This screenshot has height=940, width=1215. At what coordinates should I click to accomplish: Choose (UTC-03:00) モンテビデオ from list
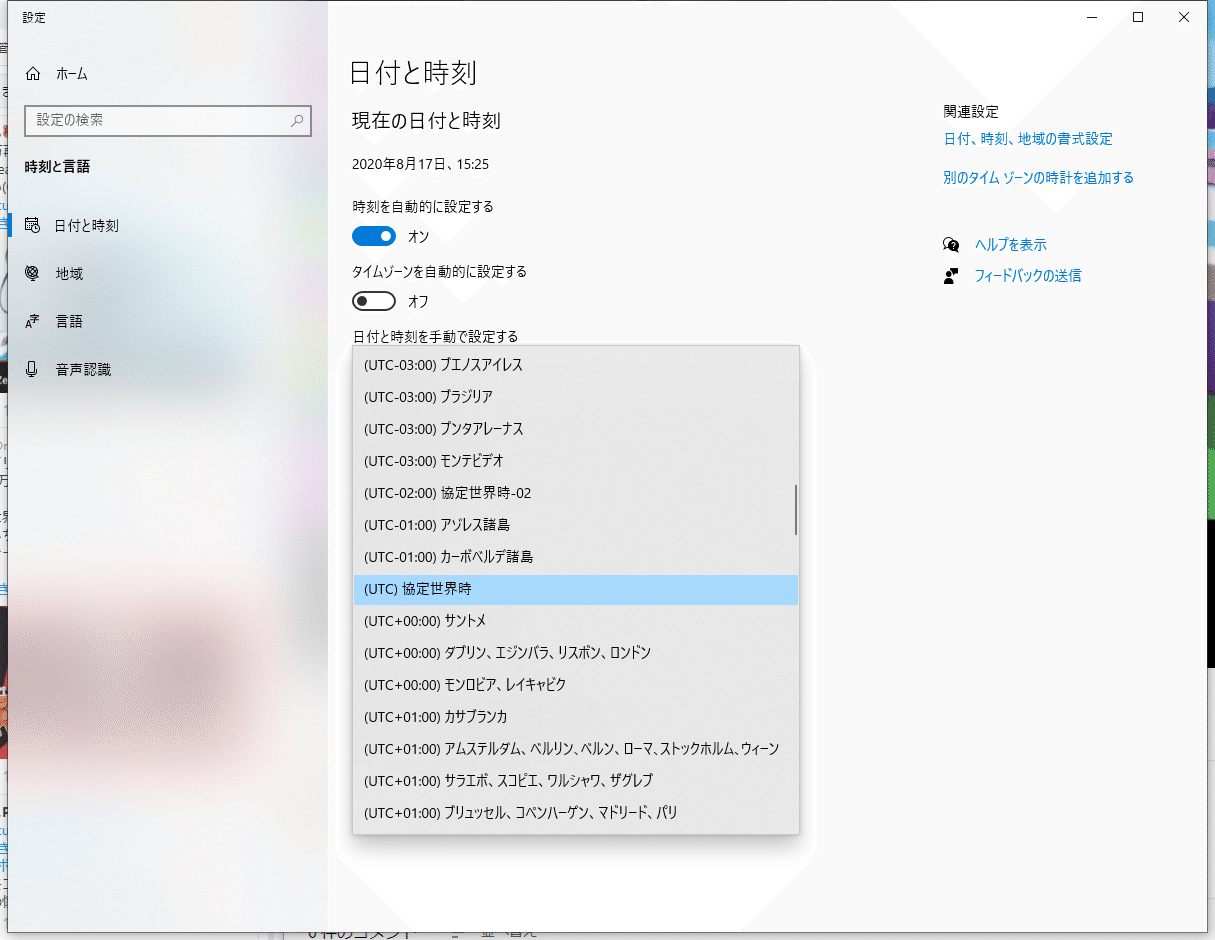click(x=576, y=461)
